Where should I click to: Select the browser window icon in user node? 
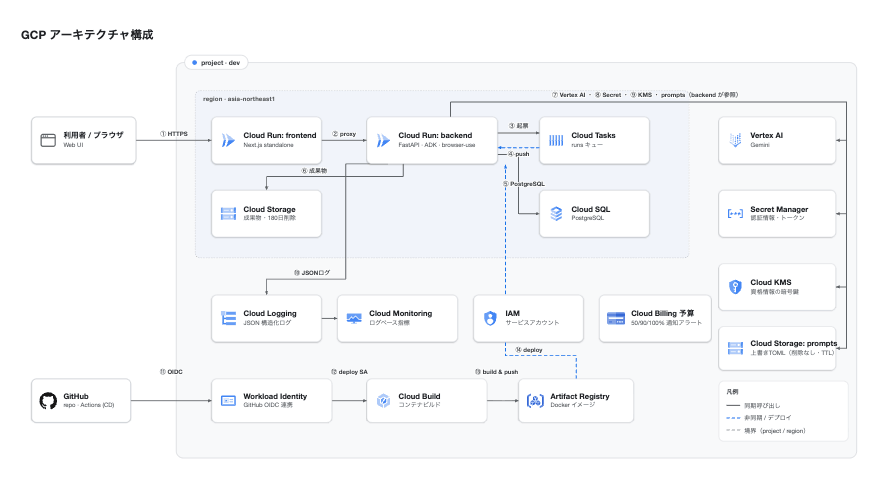pos(48,140)
